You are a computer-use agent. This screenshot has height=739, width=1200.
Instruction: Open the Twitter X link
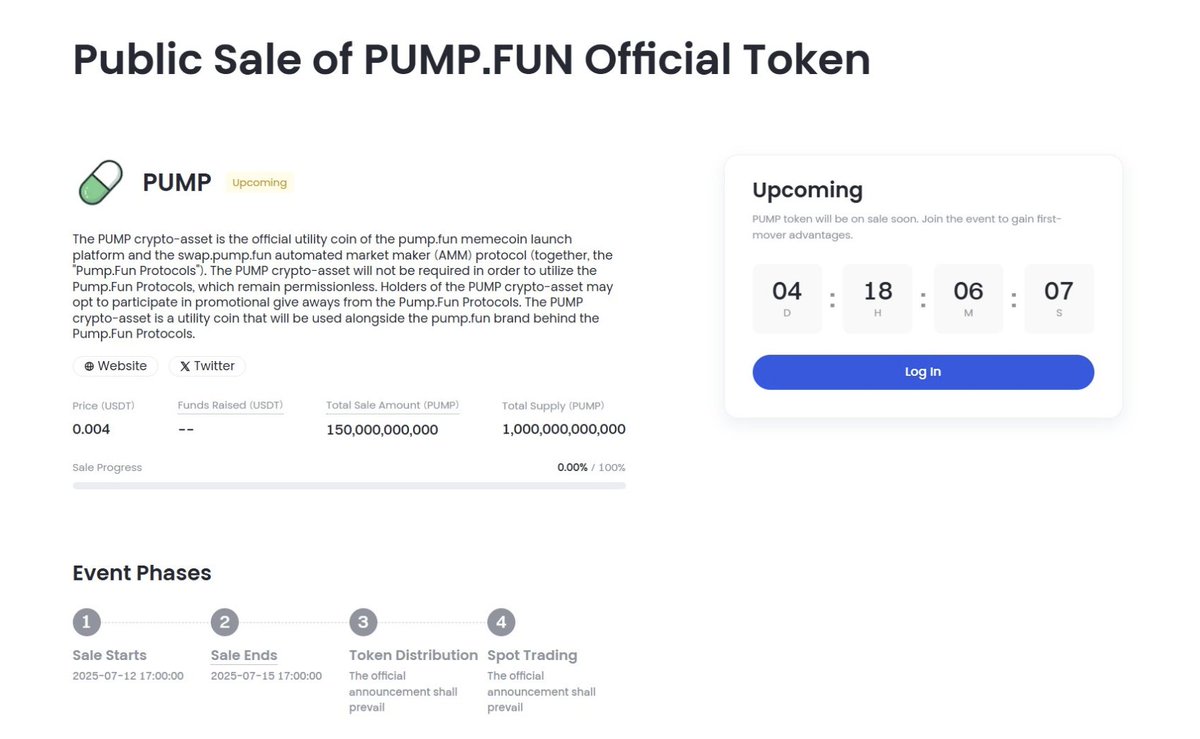[207, 366]
